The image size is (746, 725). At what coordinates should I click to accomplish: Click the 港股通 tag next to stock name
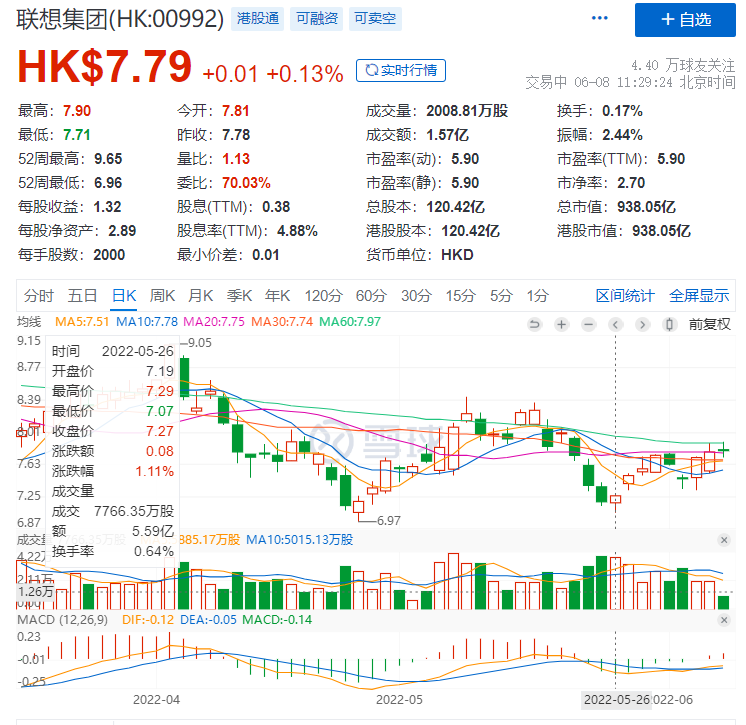point(257,19)
